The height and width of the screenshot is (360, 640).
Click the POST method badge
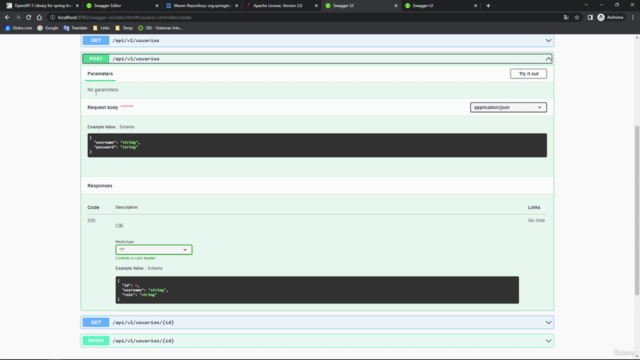pos(96,59)
